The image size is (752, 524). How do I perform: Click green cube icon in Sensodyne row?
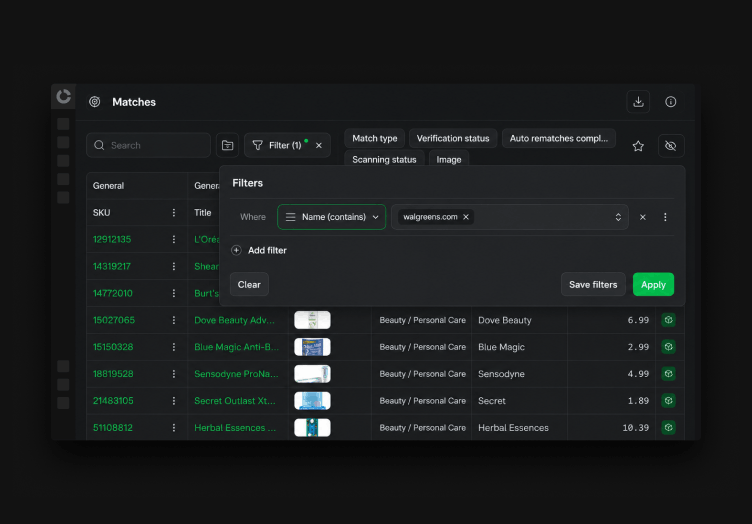click(669, 373)
